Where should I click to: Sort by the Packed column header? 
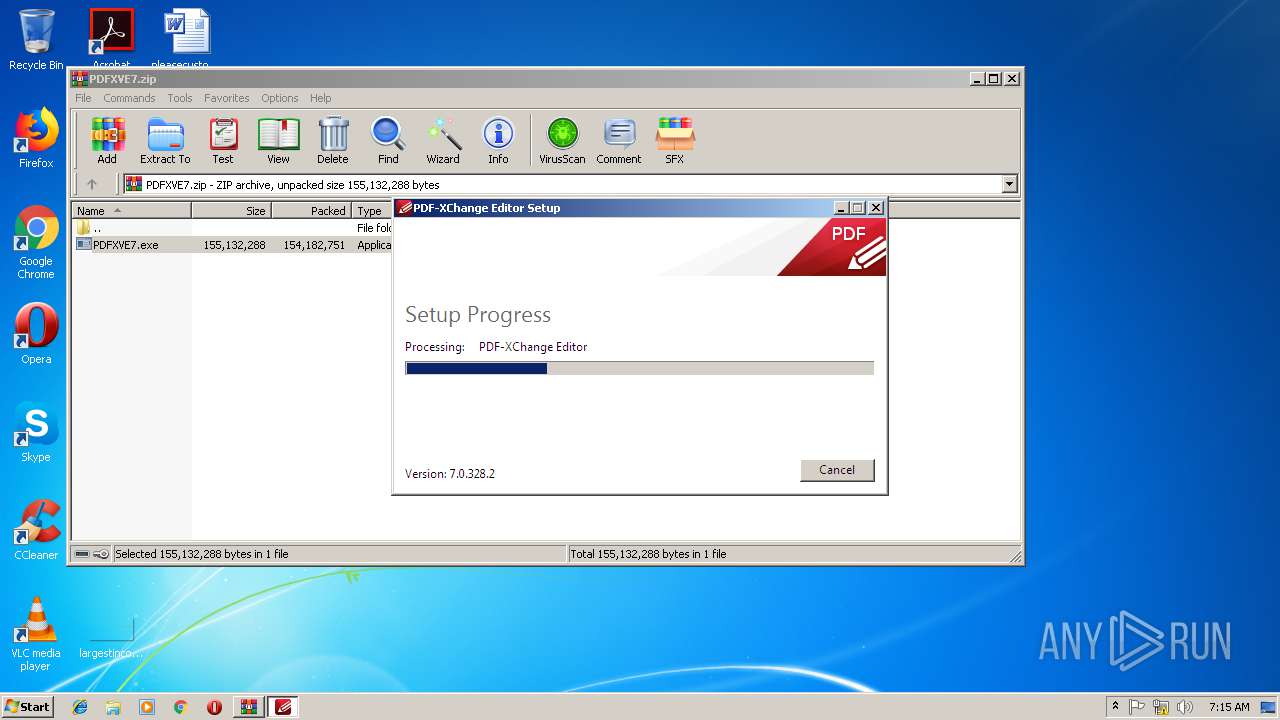point(311,210)
